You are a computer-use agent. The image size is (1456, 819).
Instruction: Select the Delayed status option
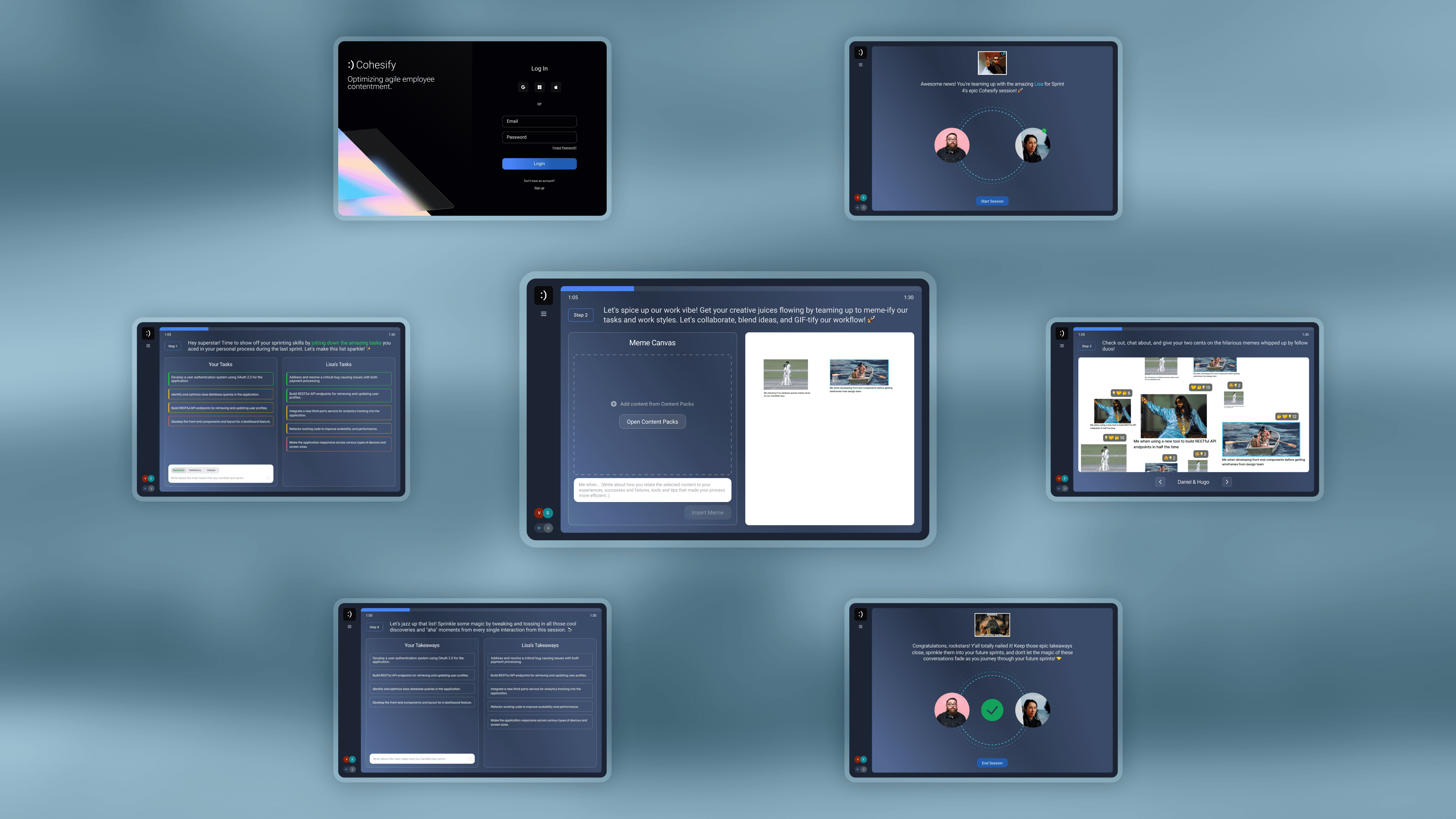coord(211,470)
